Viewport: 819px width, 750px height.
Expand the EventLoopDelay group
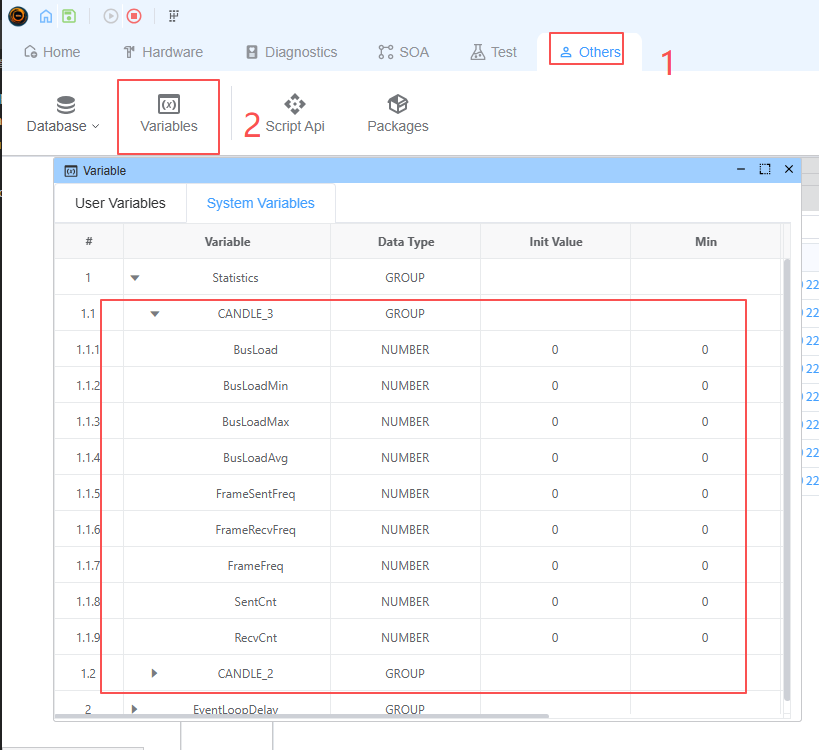tap(135, 709)
